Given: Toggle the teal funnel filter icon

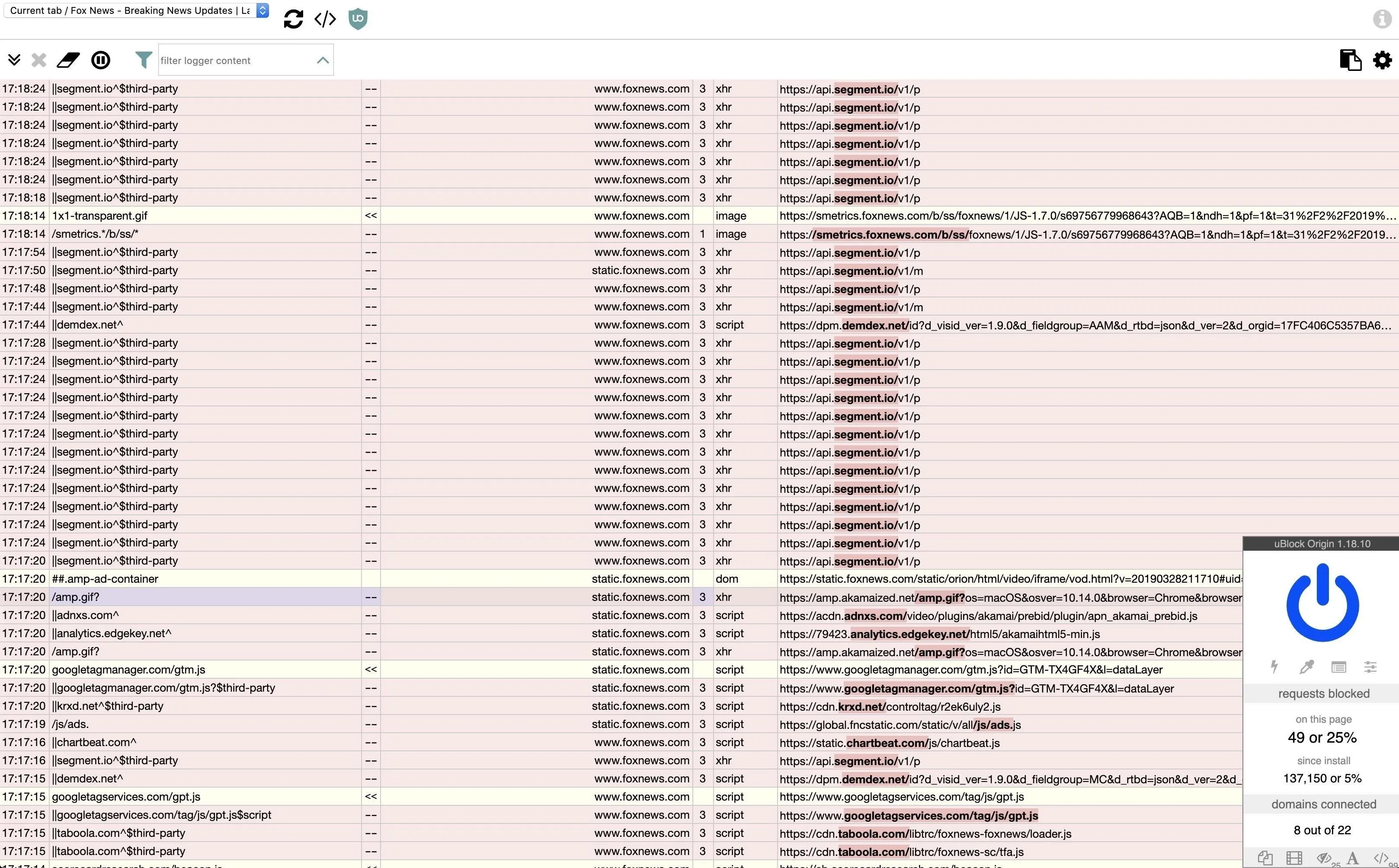Looking at the screenshot, I should [x=143, y=60].
